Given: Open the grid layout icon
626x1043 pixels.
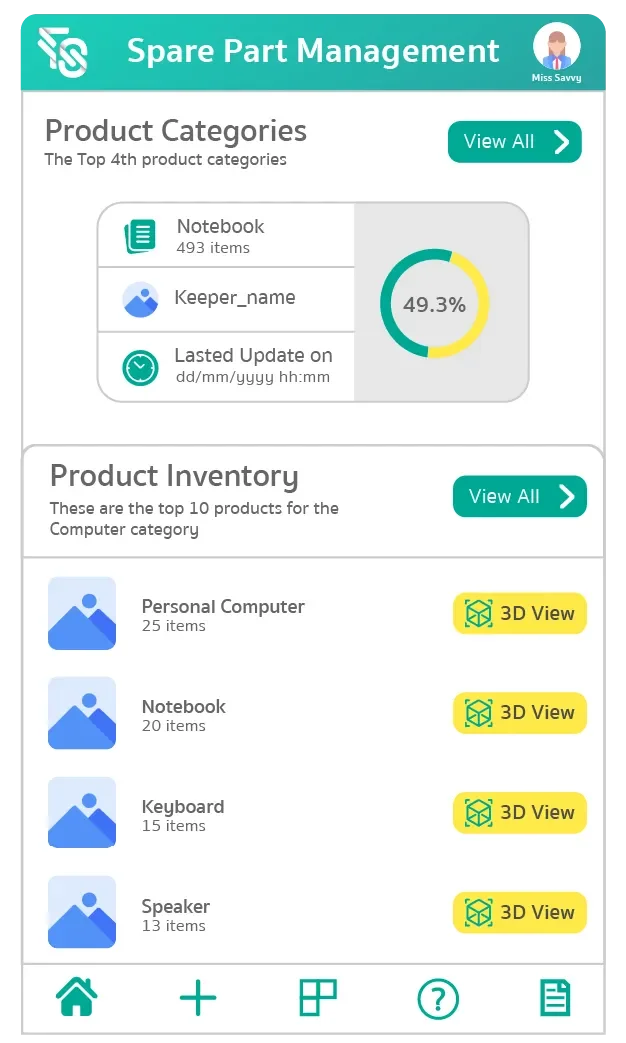Looking at the screenshot, I should tap(318, 997).
